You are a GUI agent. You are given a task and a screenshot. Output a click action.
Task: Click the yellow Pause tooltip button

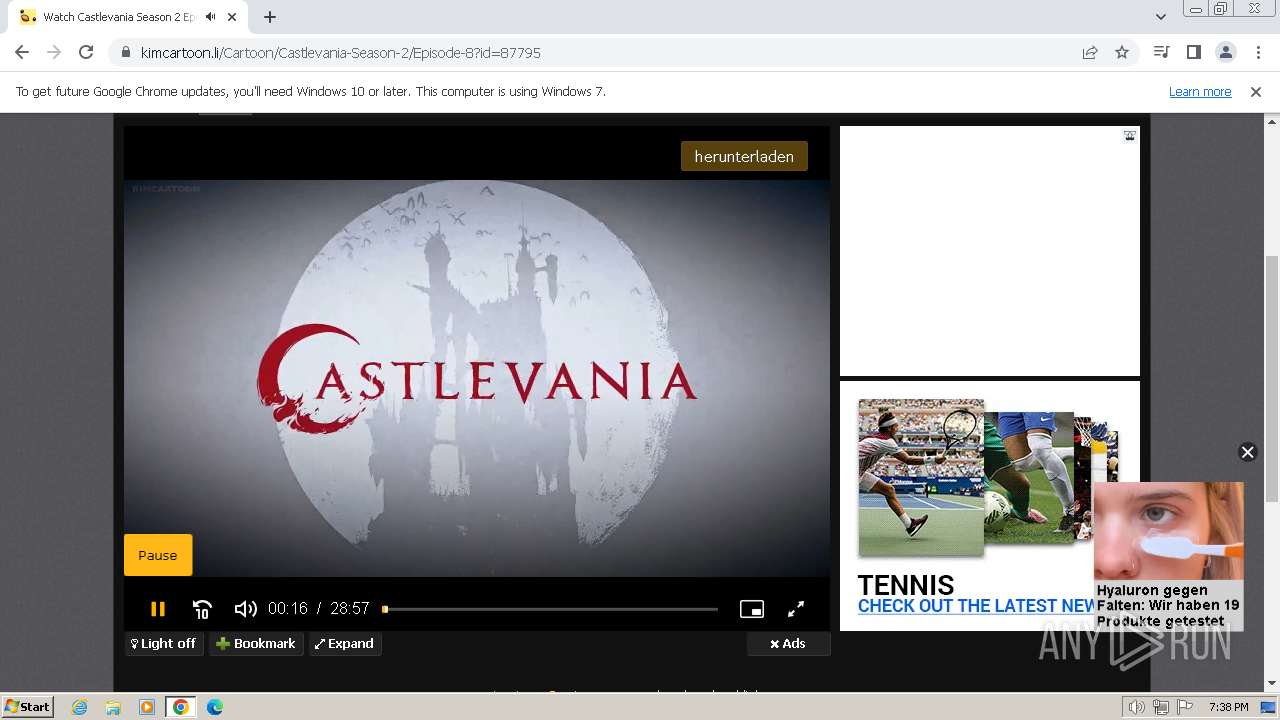pyautogui.click(x=158, y=555)
